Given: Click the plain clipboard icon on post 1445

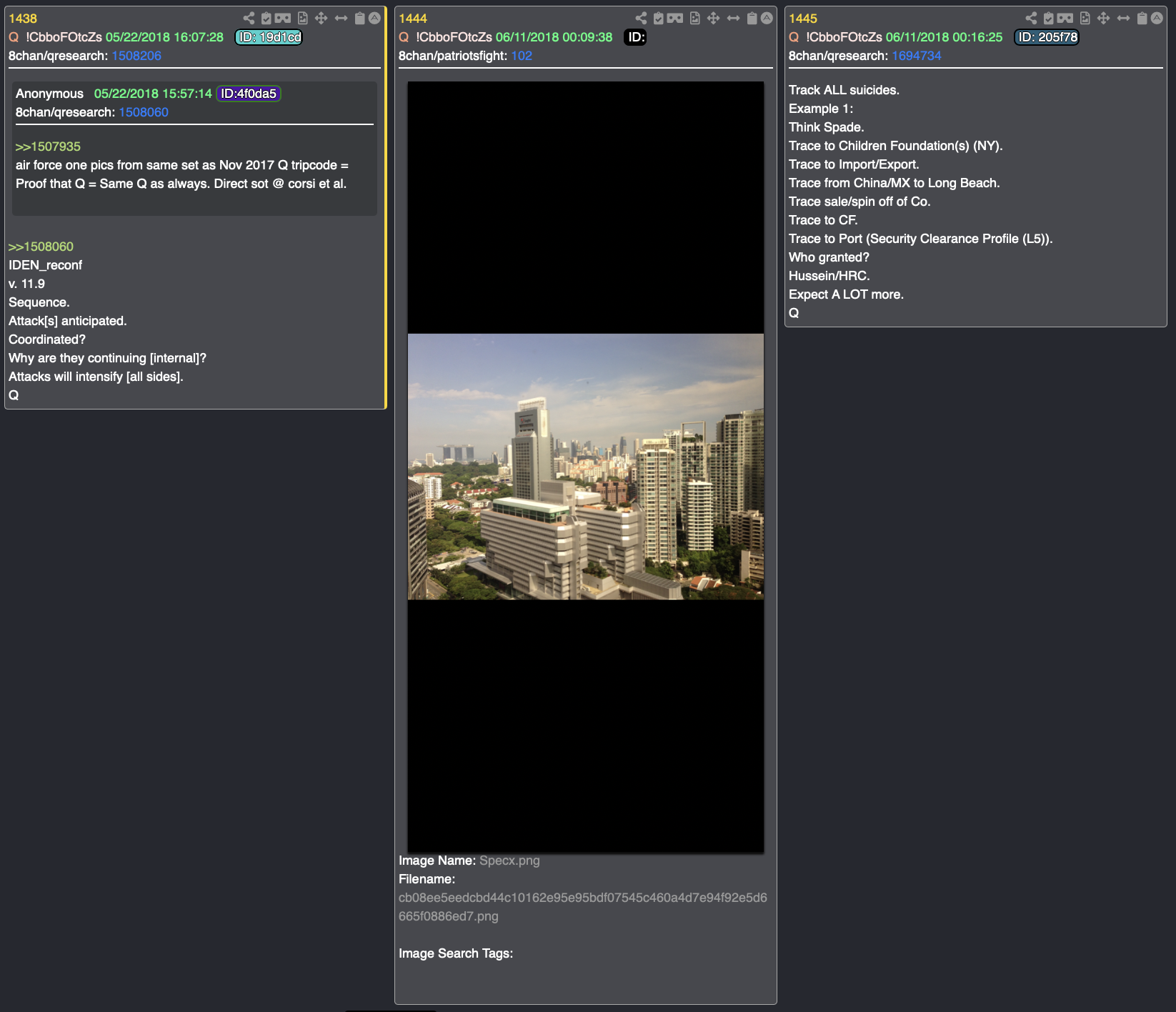Looking at the screenshot, I should [1142, 19].
